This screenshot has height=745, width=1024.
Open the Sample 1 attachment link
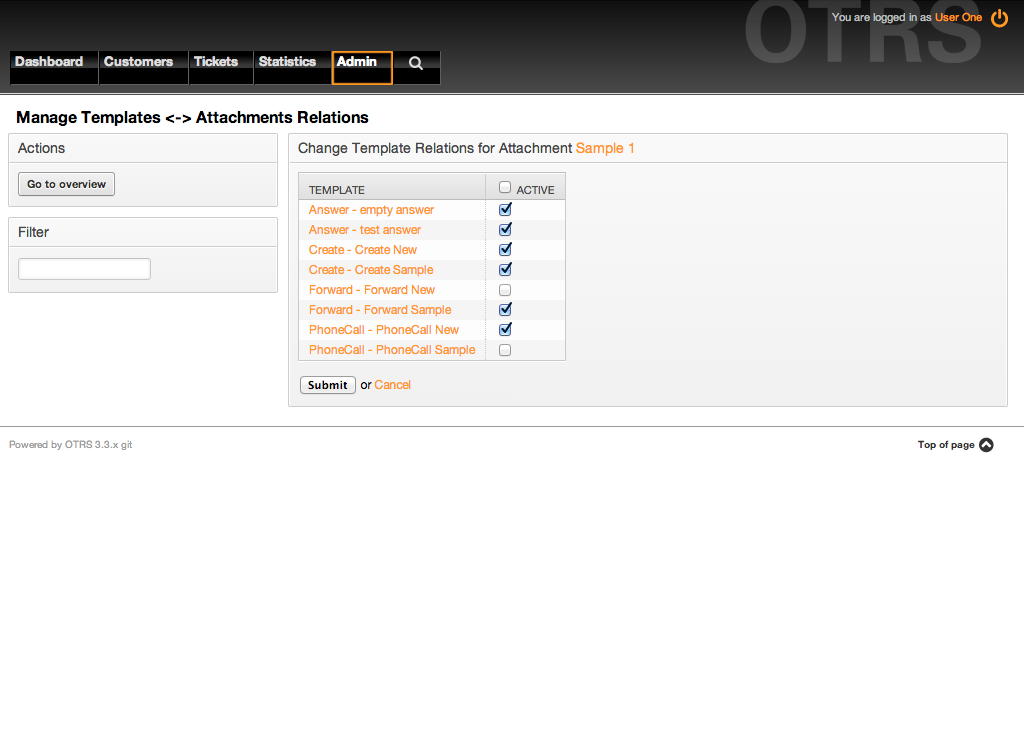click(x=605, y=148)
